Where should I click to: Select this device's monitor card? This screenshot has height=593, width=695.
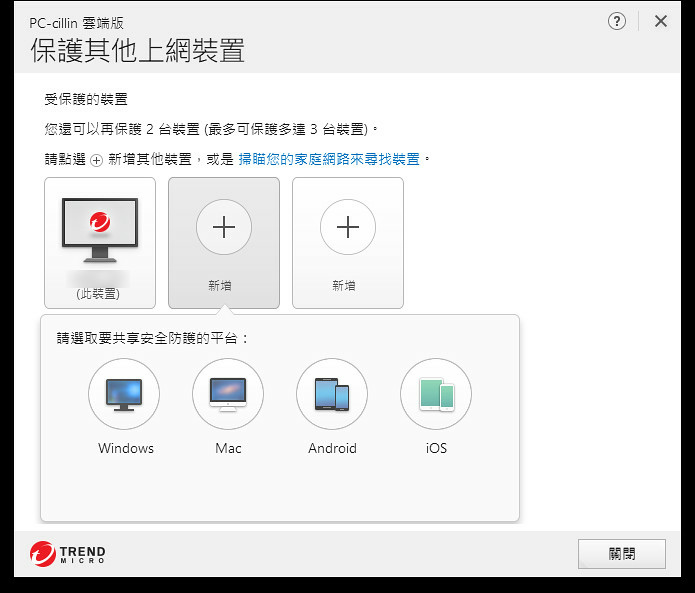[100, 243]
